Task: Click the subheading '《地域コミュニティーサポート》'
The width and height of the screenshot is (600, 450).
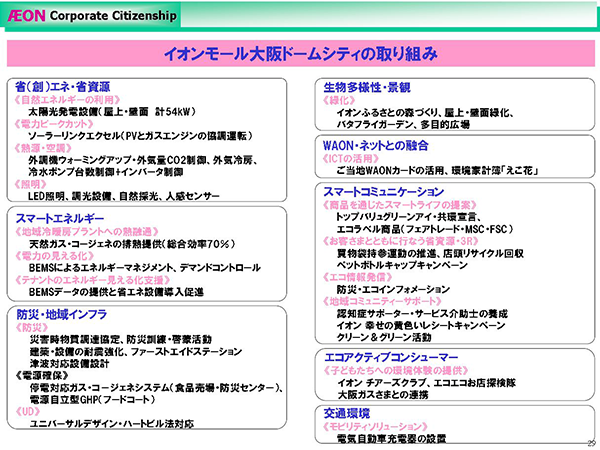Action: pyautogui.click(x=382, y=301)
